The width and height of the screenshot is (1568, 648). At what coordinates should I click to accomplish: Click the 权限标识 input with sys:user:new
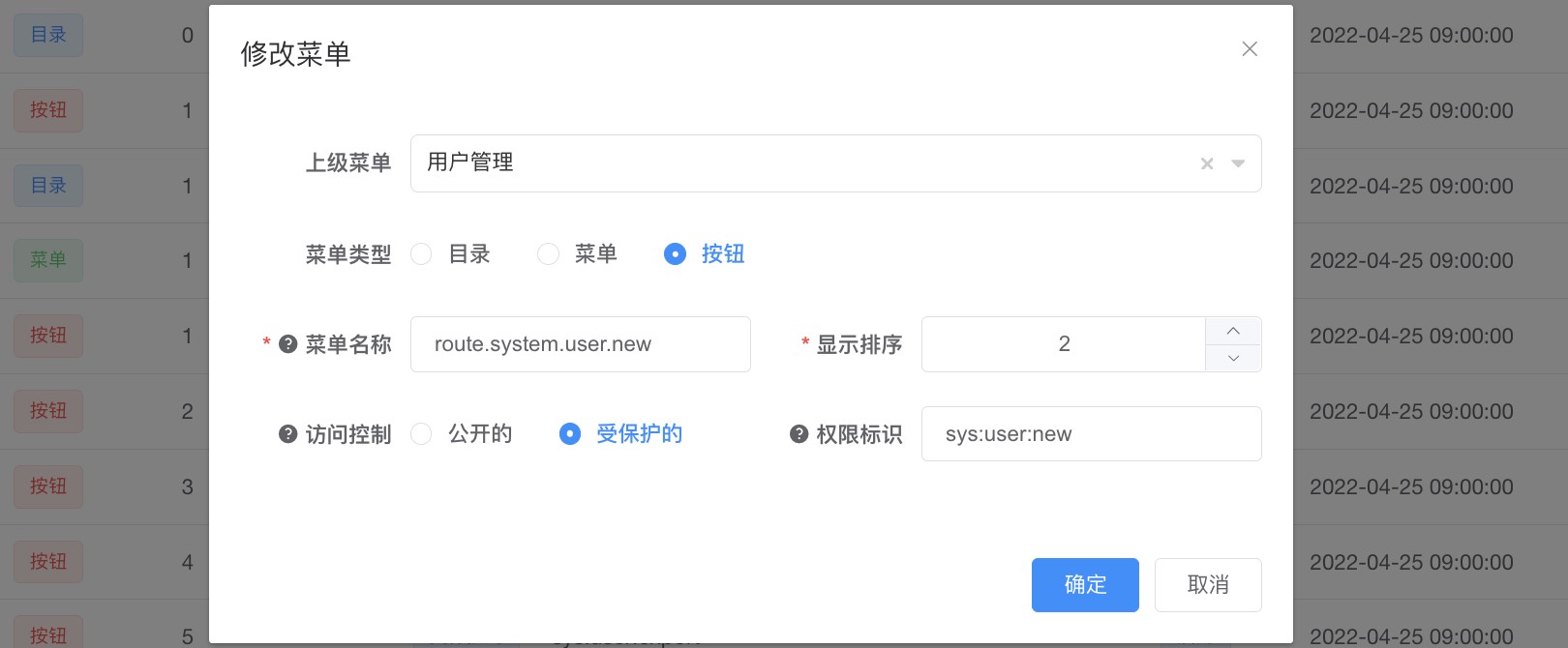coord(1092,434)
